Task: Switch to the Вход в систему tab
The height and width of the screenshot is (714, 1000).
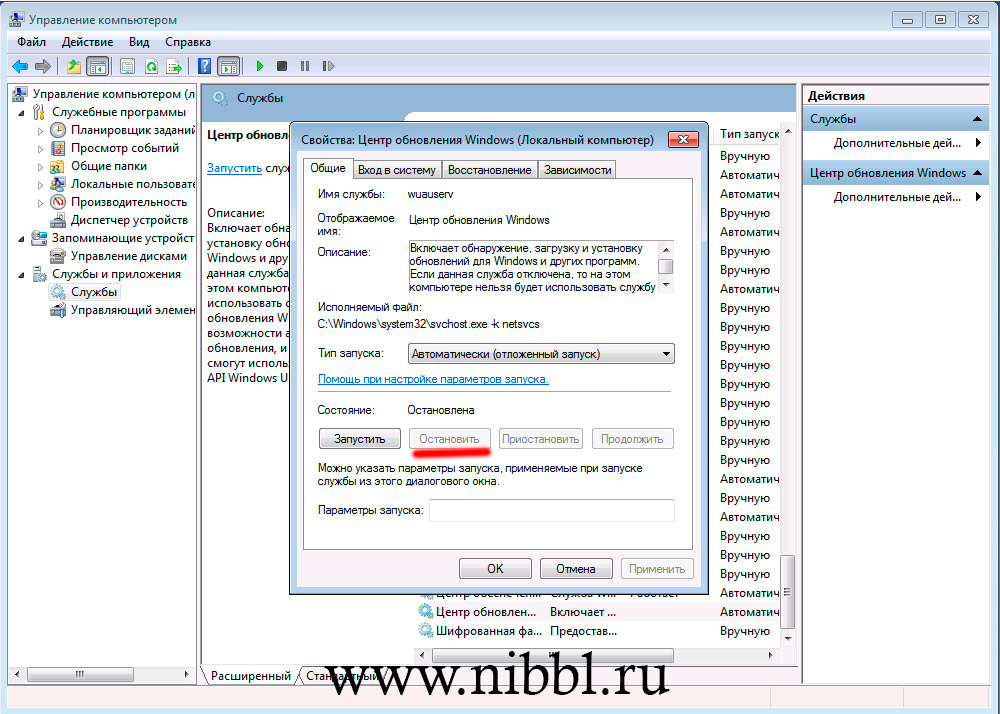Action: [x=397, y=170]
